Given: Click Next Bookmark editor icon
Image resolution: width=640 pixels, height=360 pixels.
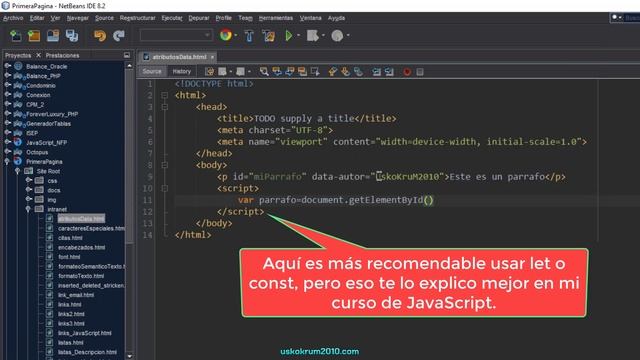Looking at the screenshot, I should (345, 72).
